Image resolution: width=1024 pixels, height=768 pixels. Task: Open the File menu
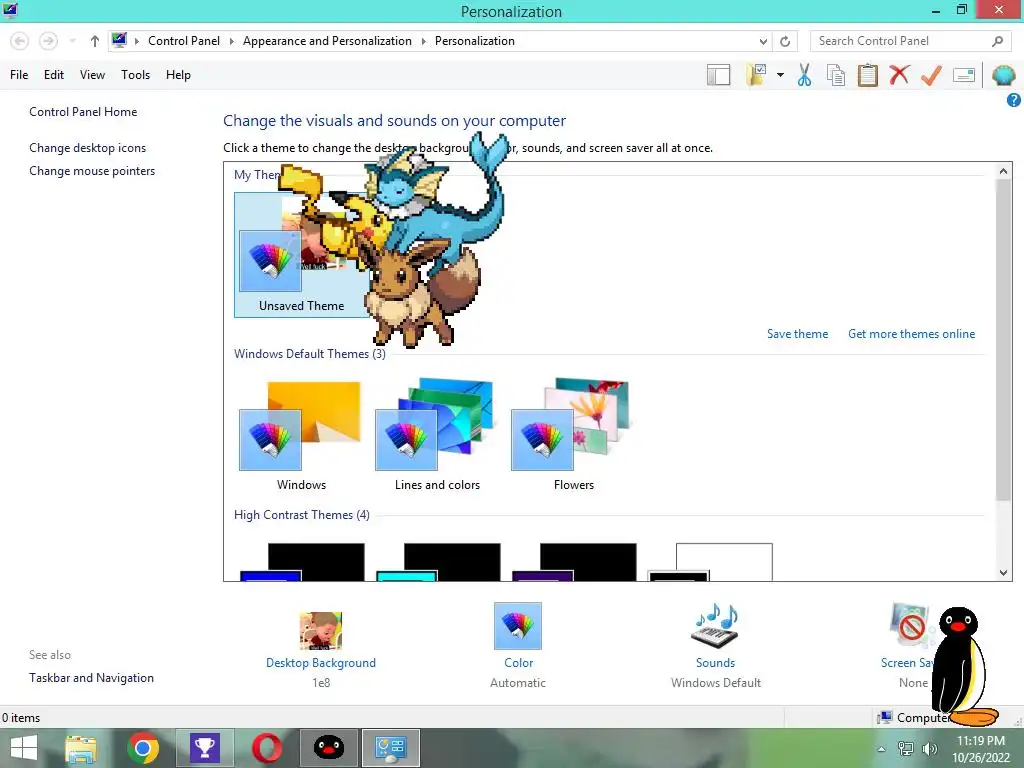point(19,75)
